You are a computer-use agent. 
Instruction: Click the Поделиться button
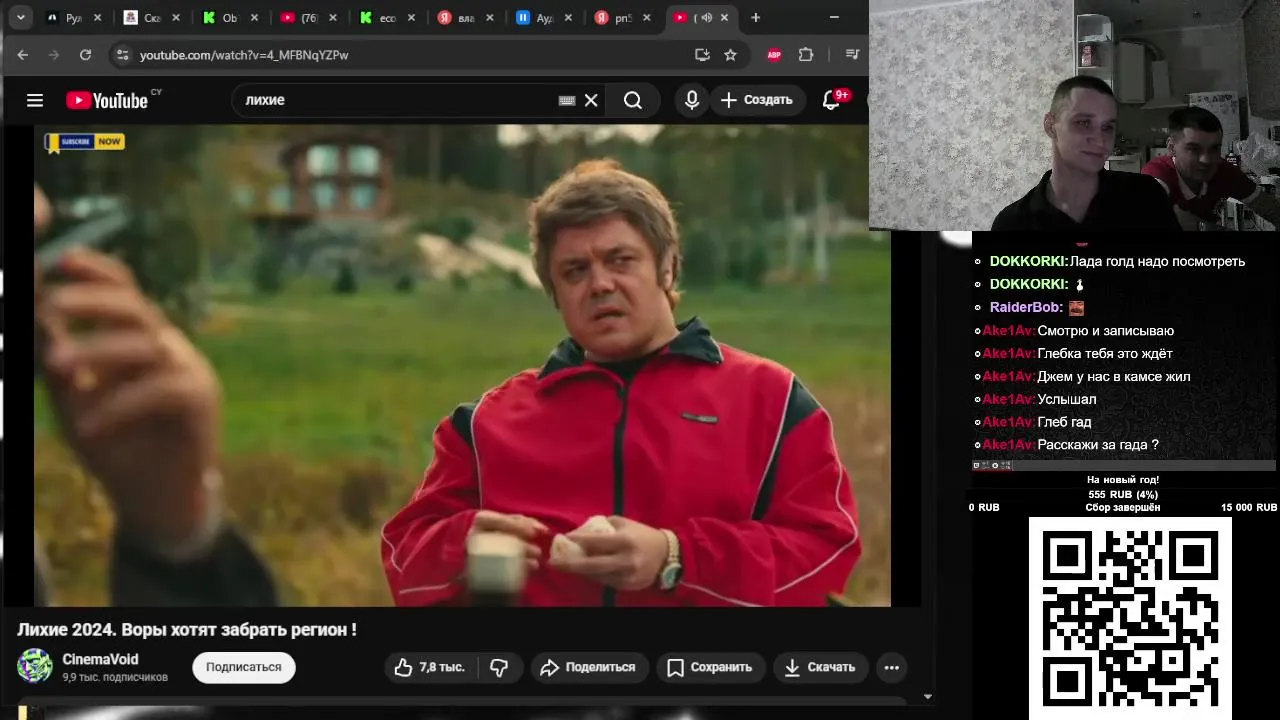click(x=589, y=667)
